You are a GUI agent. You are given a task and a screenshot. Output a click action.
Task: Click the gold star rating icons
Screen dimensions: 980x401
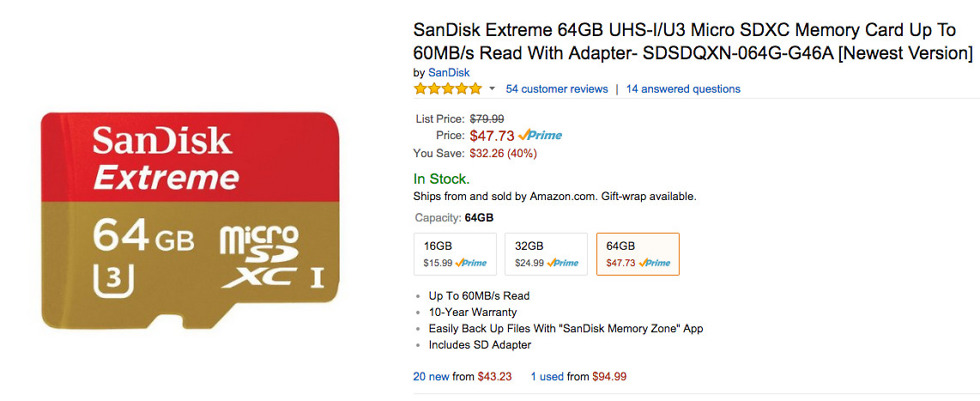coord(448,89)
